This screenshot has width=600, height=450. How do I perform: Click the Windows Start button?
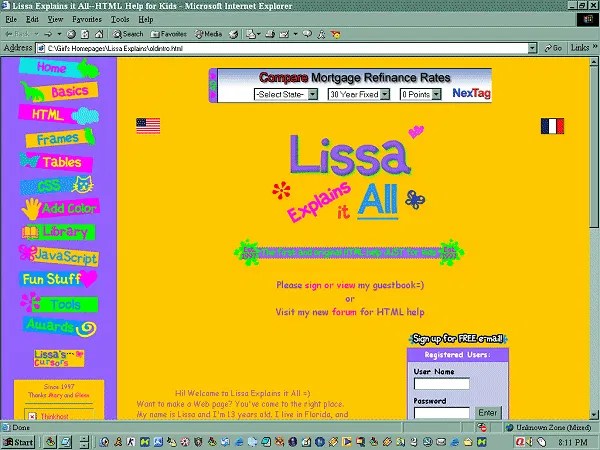point(18,441)
